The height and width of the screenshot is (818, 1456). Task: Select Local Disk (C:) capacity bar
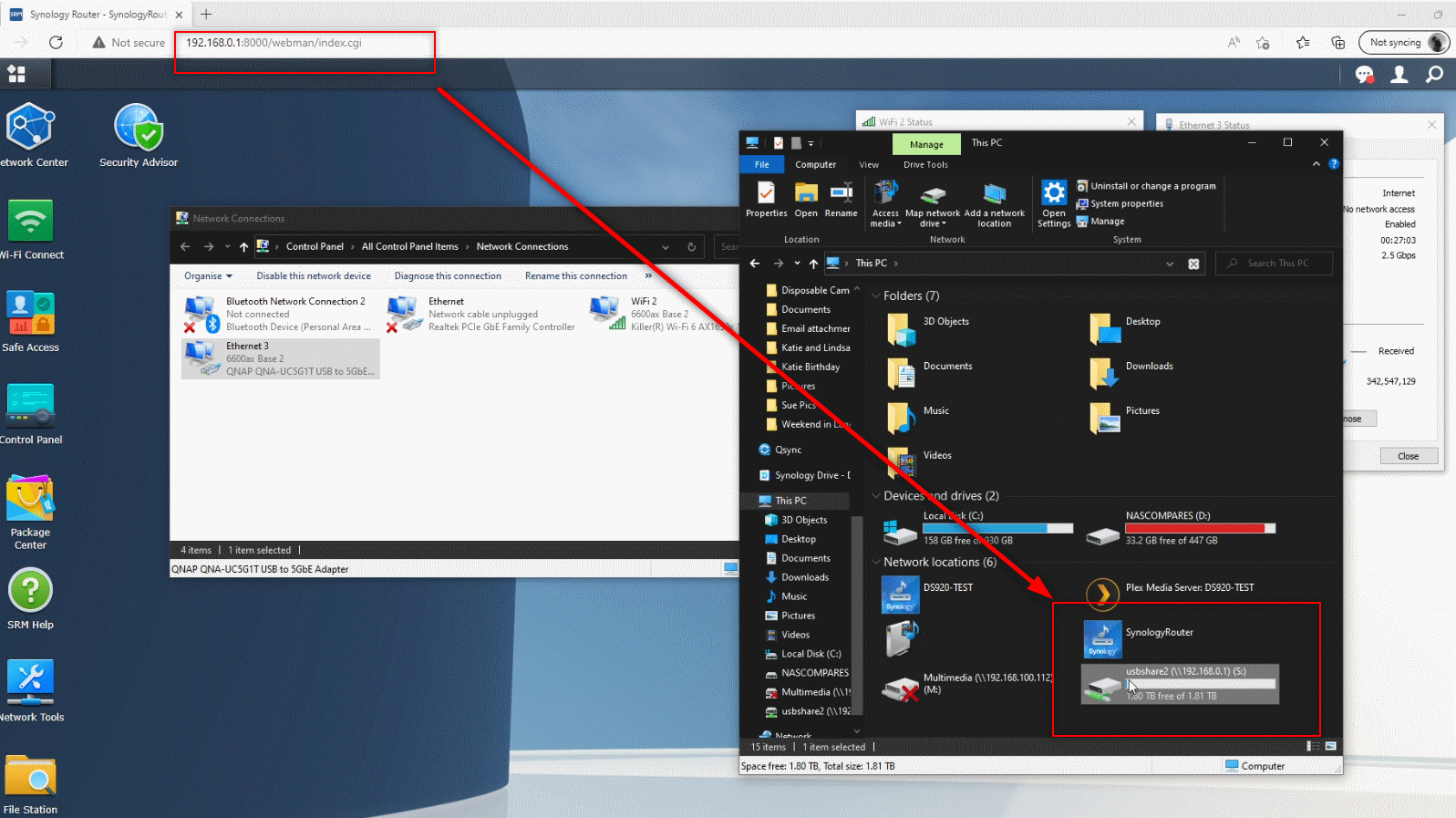pos(997,529)
